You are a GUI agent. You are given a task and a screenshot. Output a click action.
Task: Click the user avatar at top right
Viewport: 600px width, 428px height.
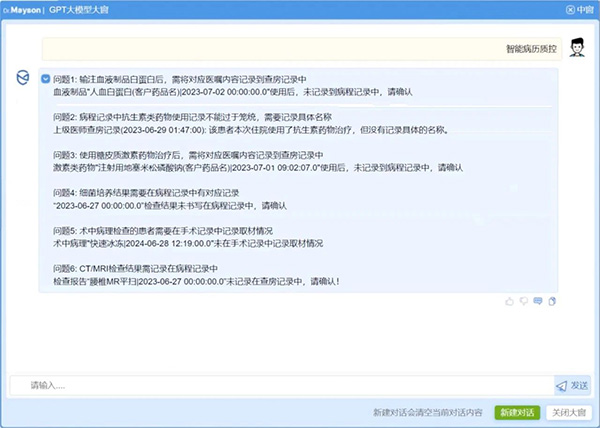(x=576, y=48)
